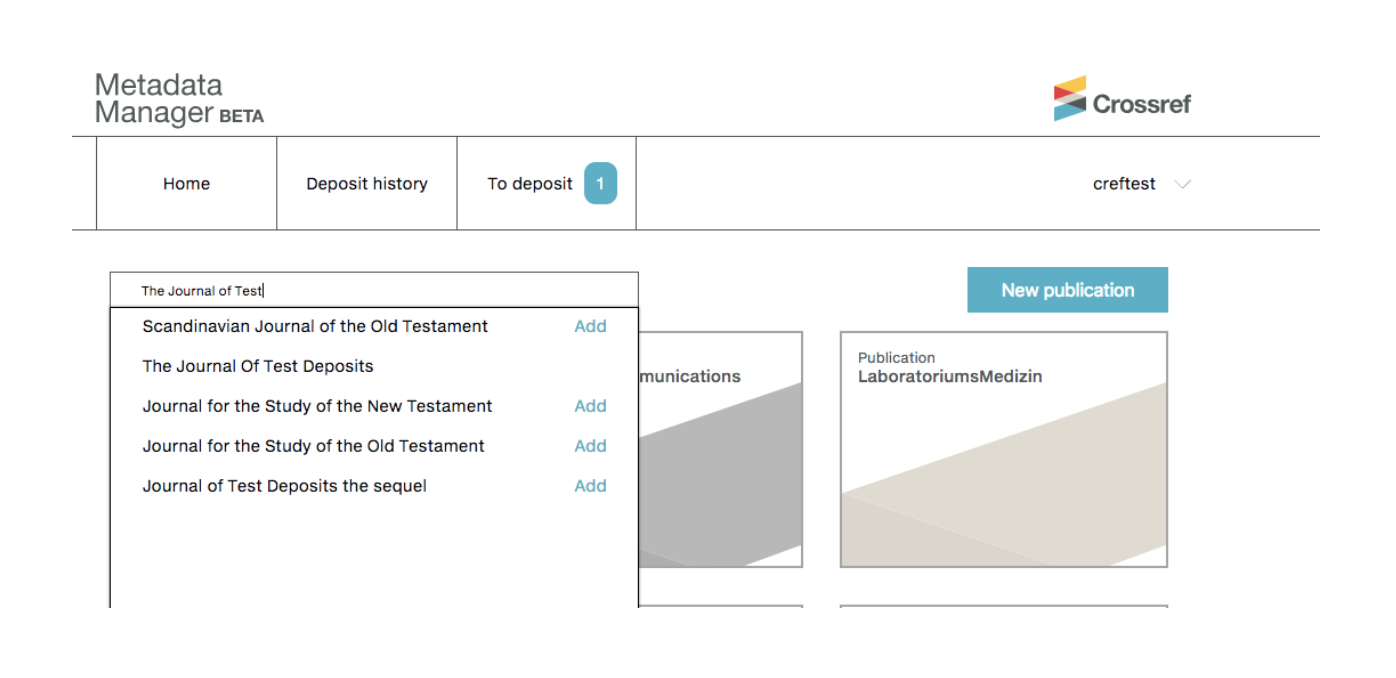Click the New publication button
The width and height of the screenshot is (1396, 678).
[1067, 290]
